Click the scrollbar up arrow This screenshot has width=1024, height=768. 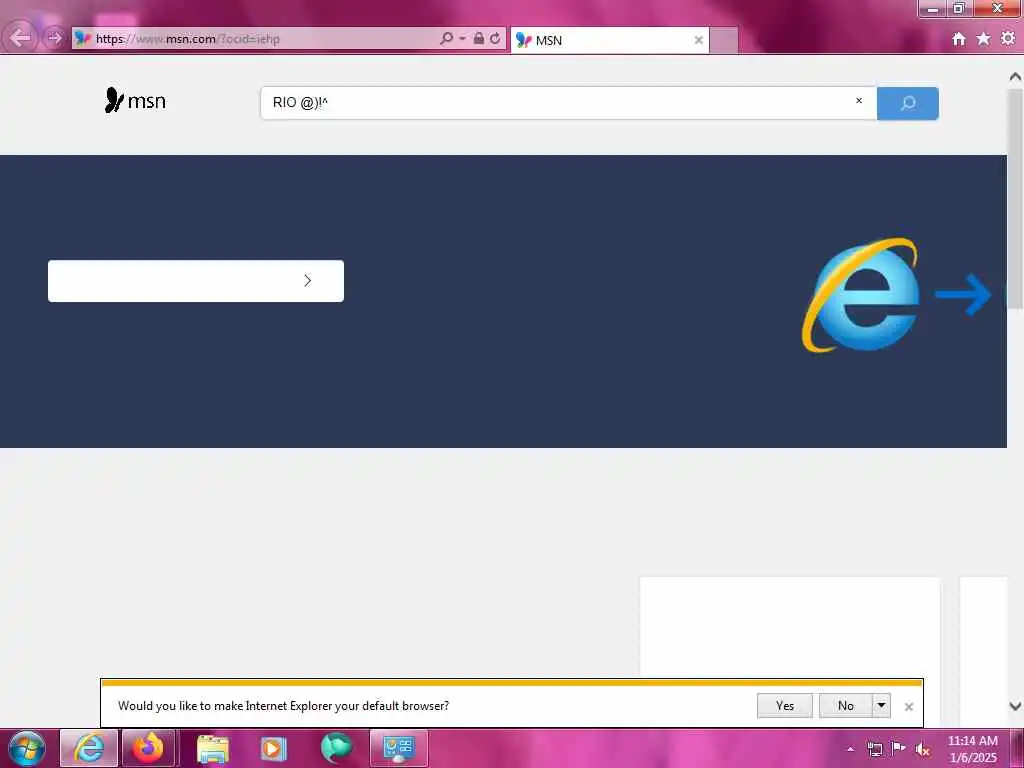pos(1015,77)
